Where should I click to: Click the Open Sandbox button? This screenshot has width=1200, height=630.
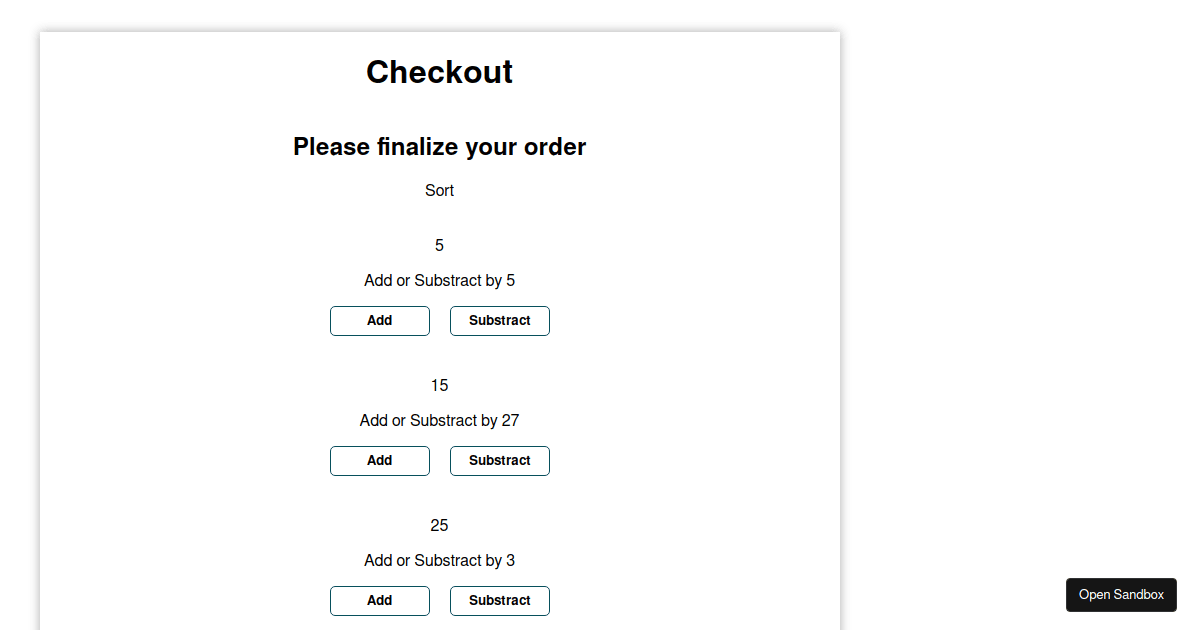pyautogui.click(x=1121, y=594)
